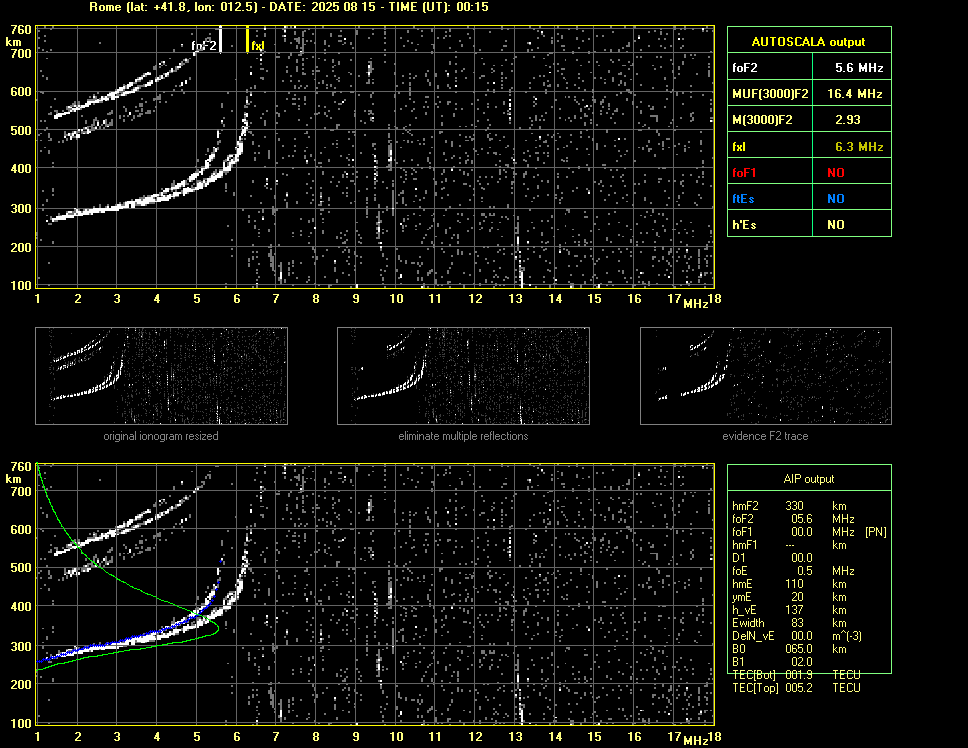This screenshot has height=748, width=968.
Task: Click the 10 MHz tick label under bottom ionogram
Action: (x=396, y=736)
